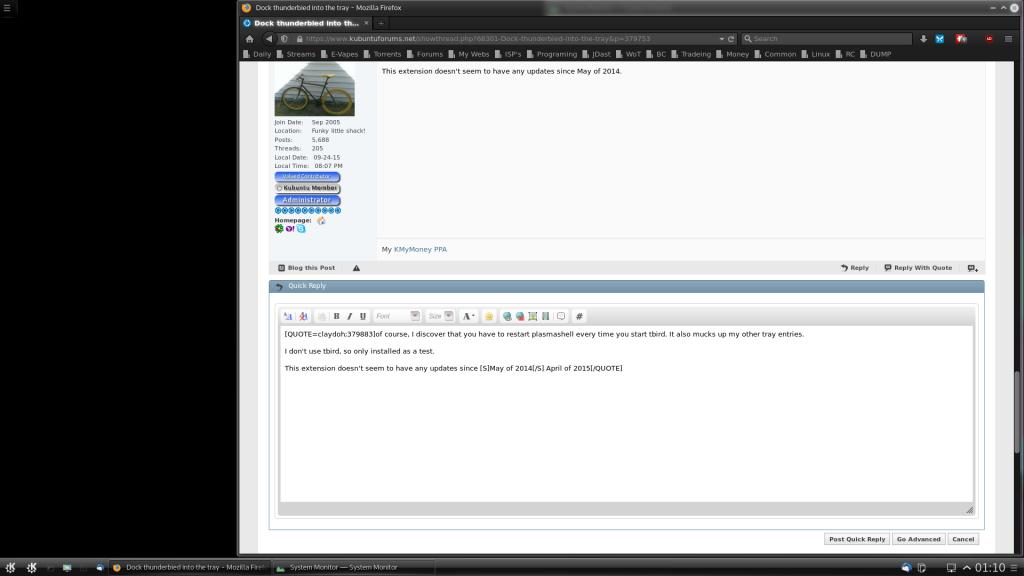This screenshot has width=1024, height=576.
Task: Click Blog this Post
Action: [306, 268]
